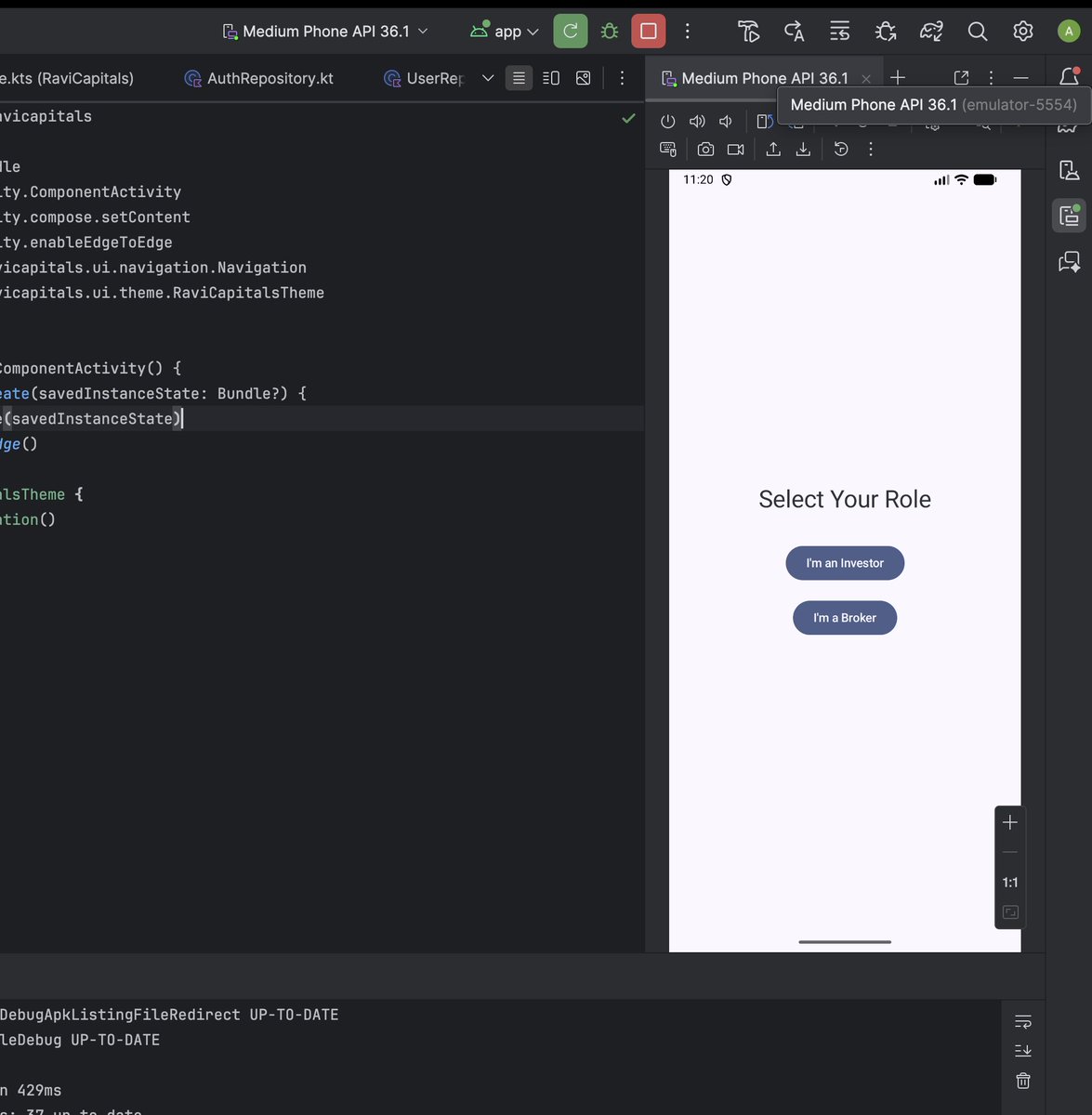Open editor tab options menu
The width and height of the screenshot is (1092, 1115).
[622, 78]
